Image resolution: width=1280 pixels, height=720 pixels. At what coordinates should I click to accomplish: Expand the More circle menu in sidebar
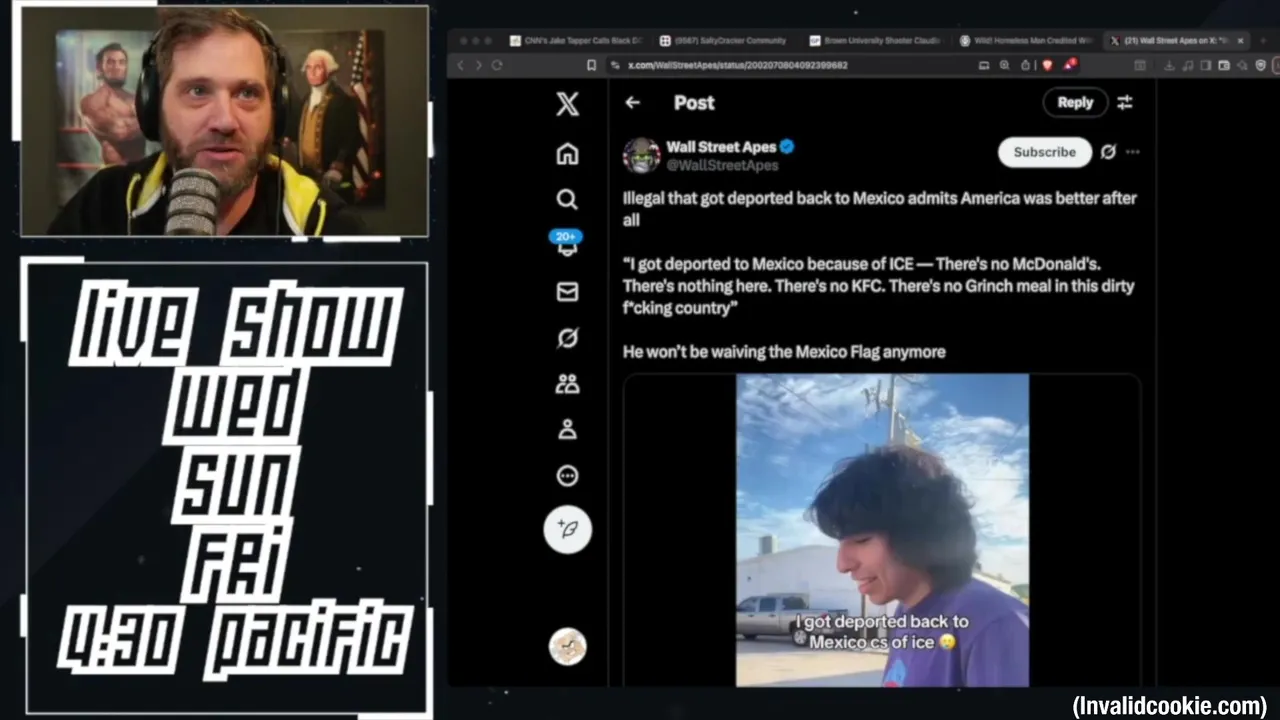pos(567,476)
